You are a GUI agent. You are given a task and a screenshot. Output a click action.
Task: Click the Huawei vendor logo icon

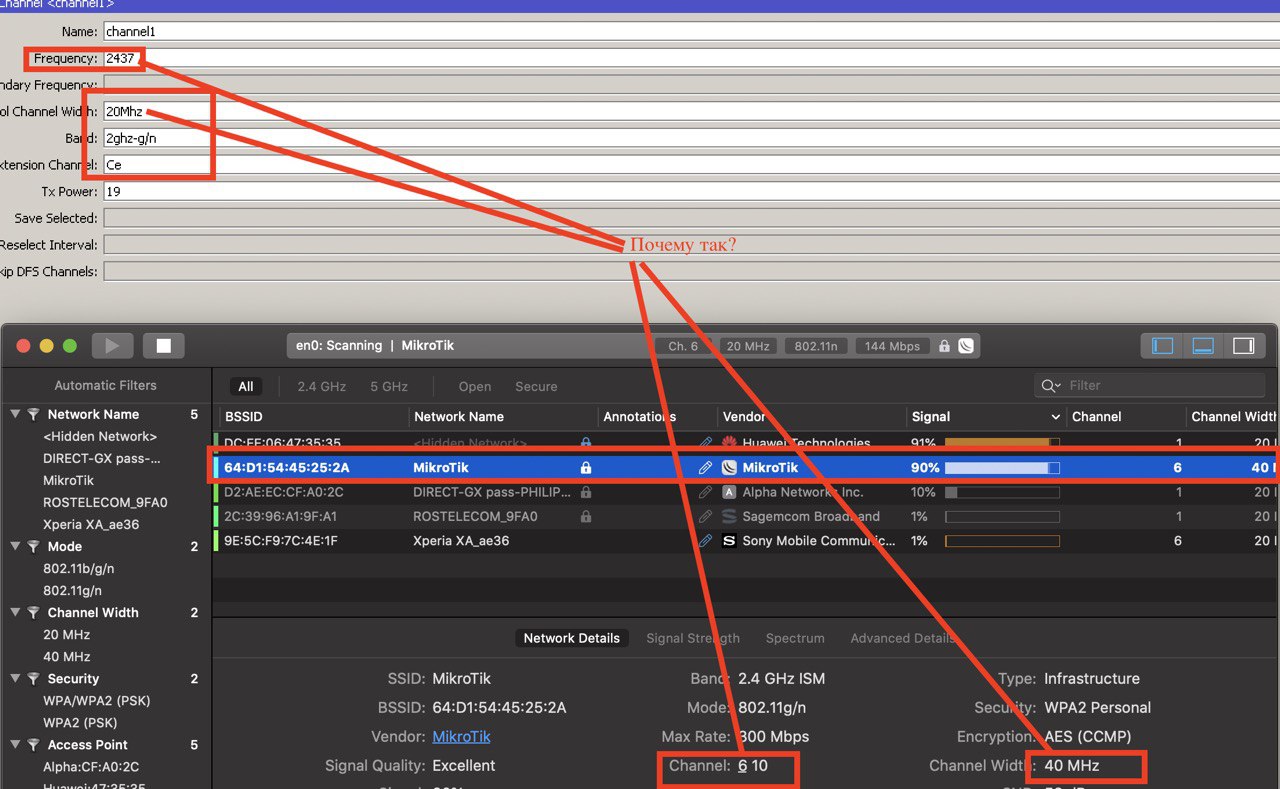click(729, 442)
